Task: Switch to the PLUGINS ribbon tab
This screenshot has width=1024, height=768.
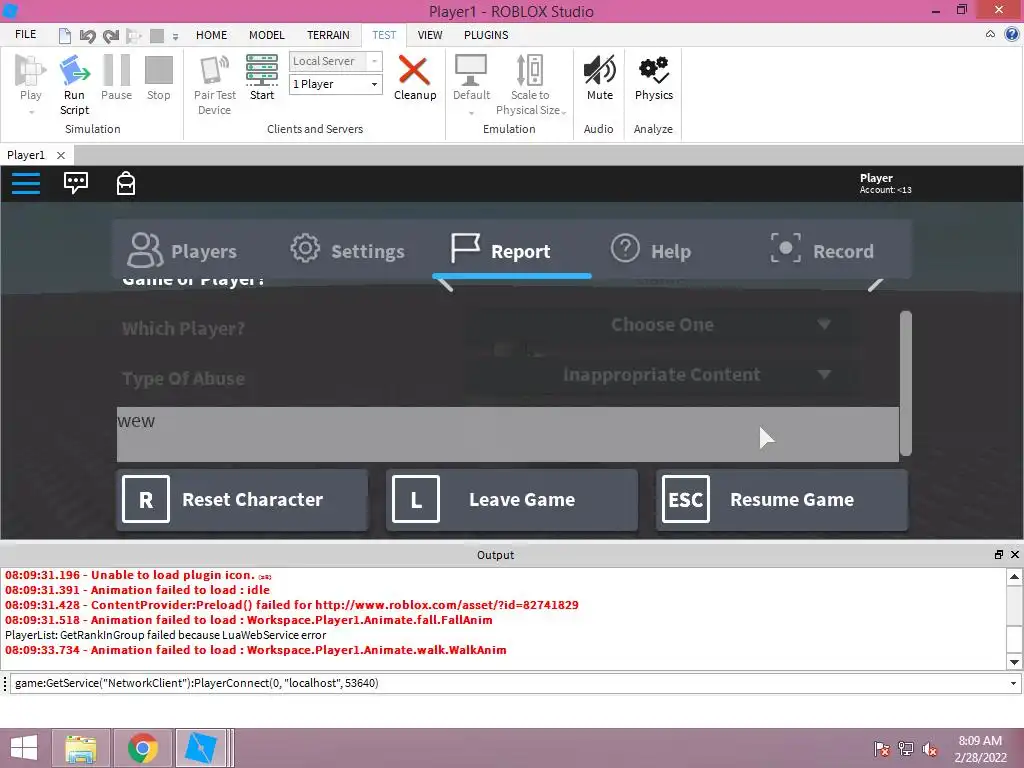Action: (x=486, y=35)
